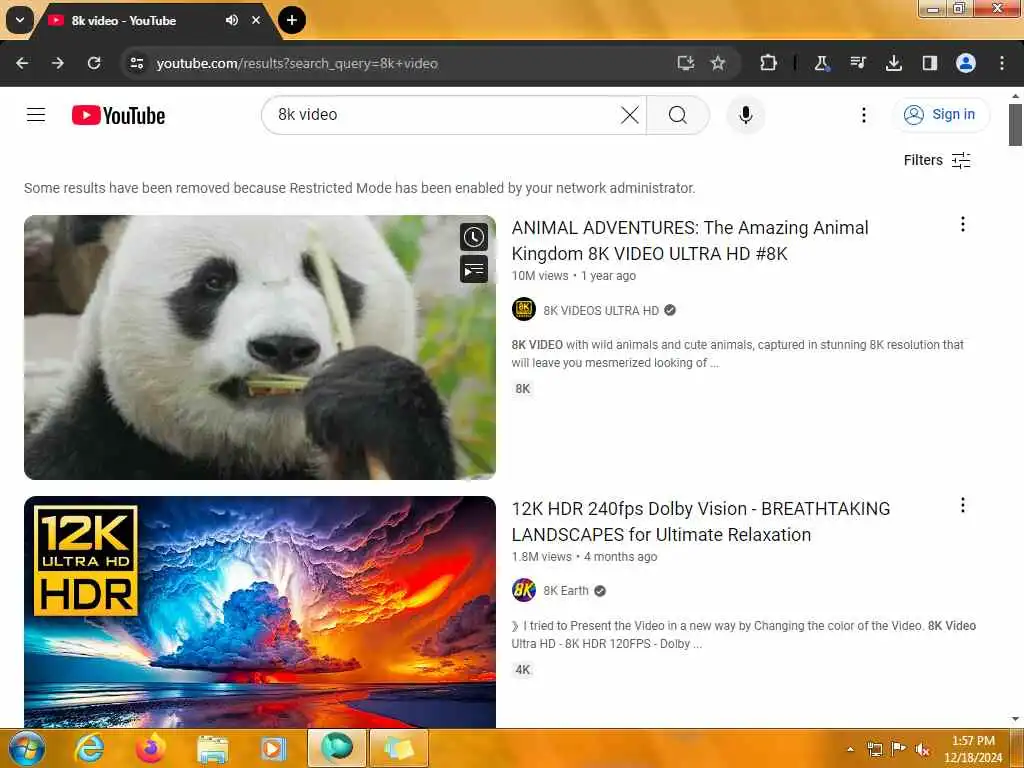Viewport: 1024px width, 768px height.
Task: Go forward in browser history
Action: (58, 63)
